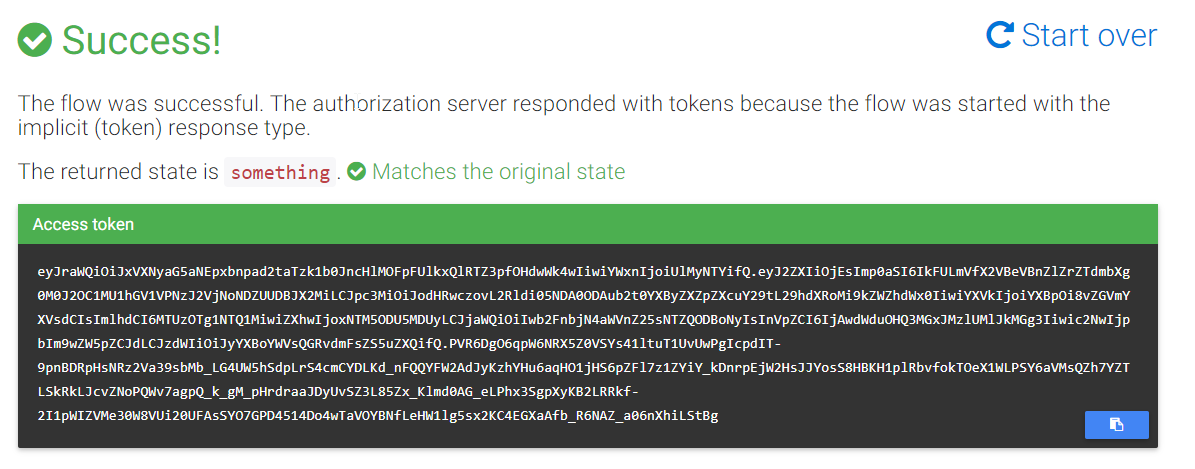Click the Success! heading
Screen dimensions: 1195x469
(141, 40)
